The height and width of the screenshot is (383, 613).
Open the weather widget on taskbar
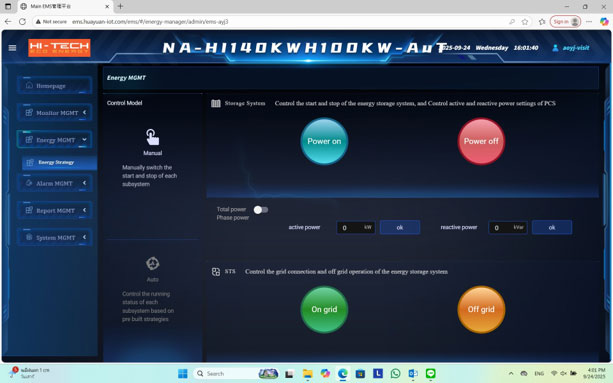coord(30,373)
